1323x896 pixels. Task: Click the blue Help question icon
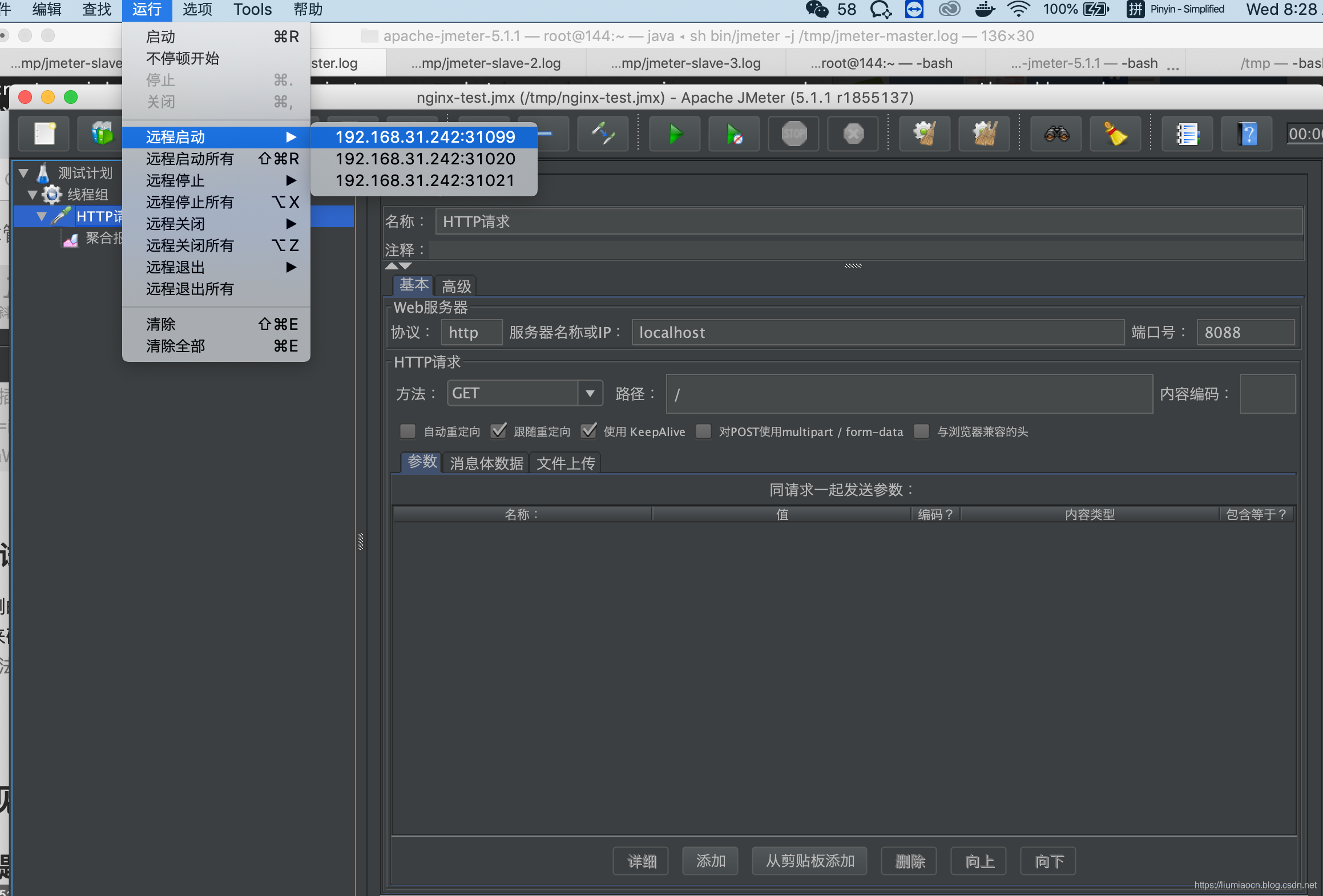tap(1247, 135)
